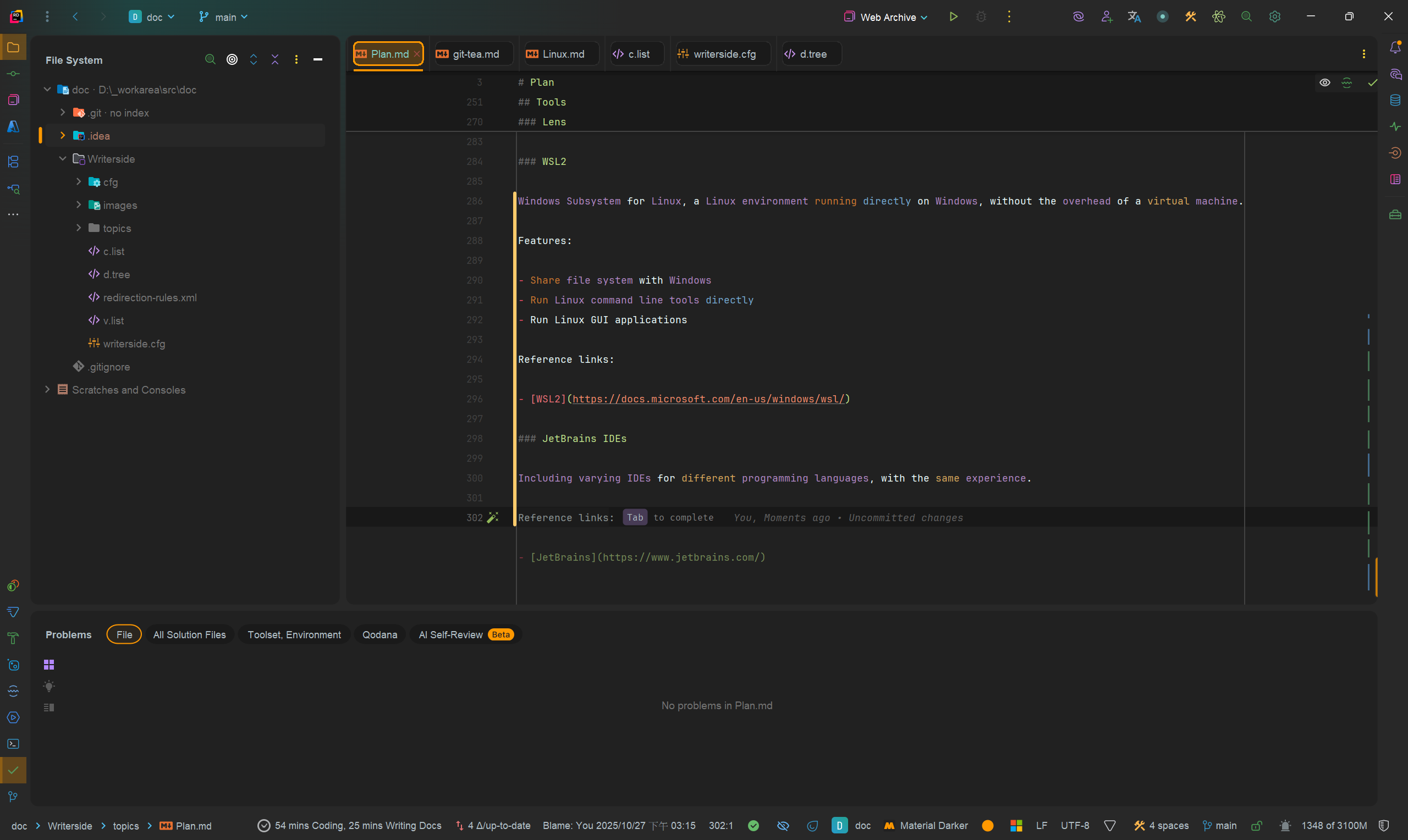Open Search Everywhere magnifier in title bar
This screenshot has height=840, width=1408.
coord(1247,17)
